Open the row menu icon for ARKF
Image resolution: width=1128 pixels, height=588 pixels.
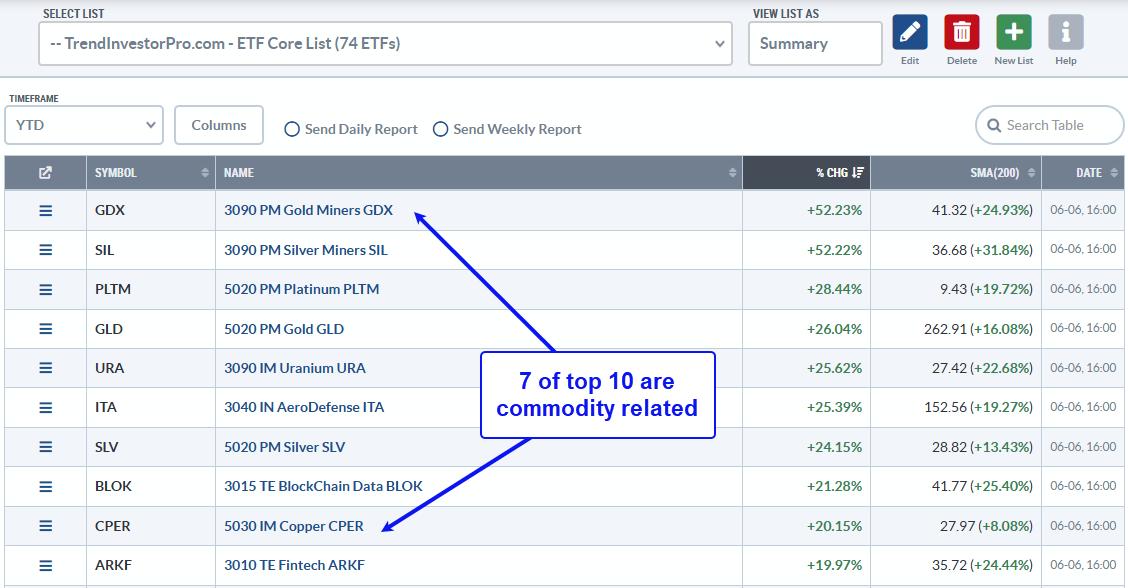tap(45, 565)
